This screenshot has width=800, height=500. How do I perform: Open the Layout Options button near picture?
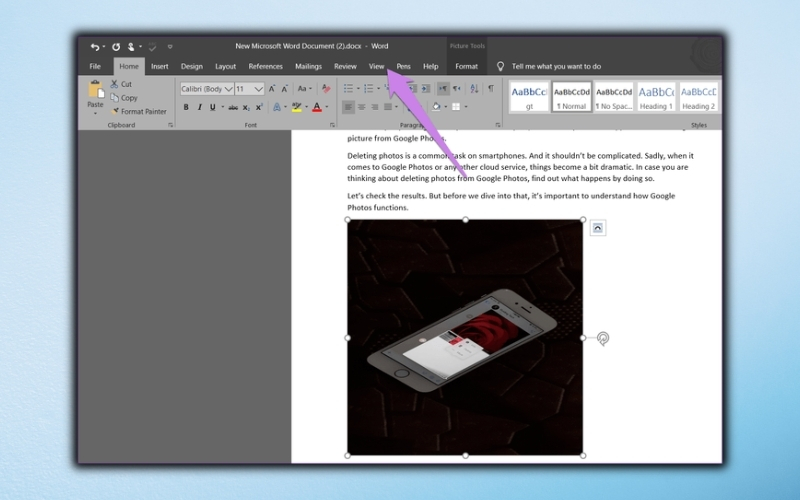pyautogui.click(x=598, y=228)
